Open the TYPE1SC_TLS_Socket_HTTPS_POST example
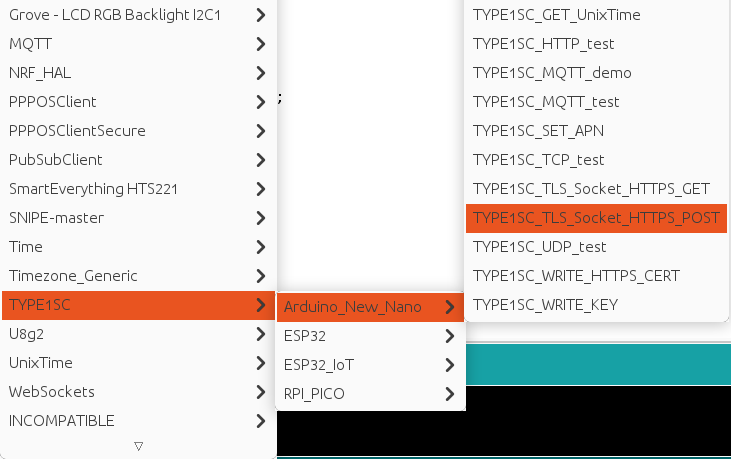 [596, 218]
